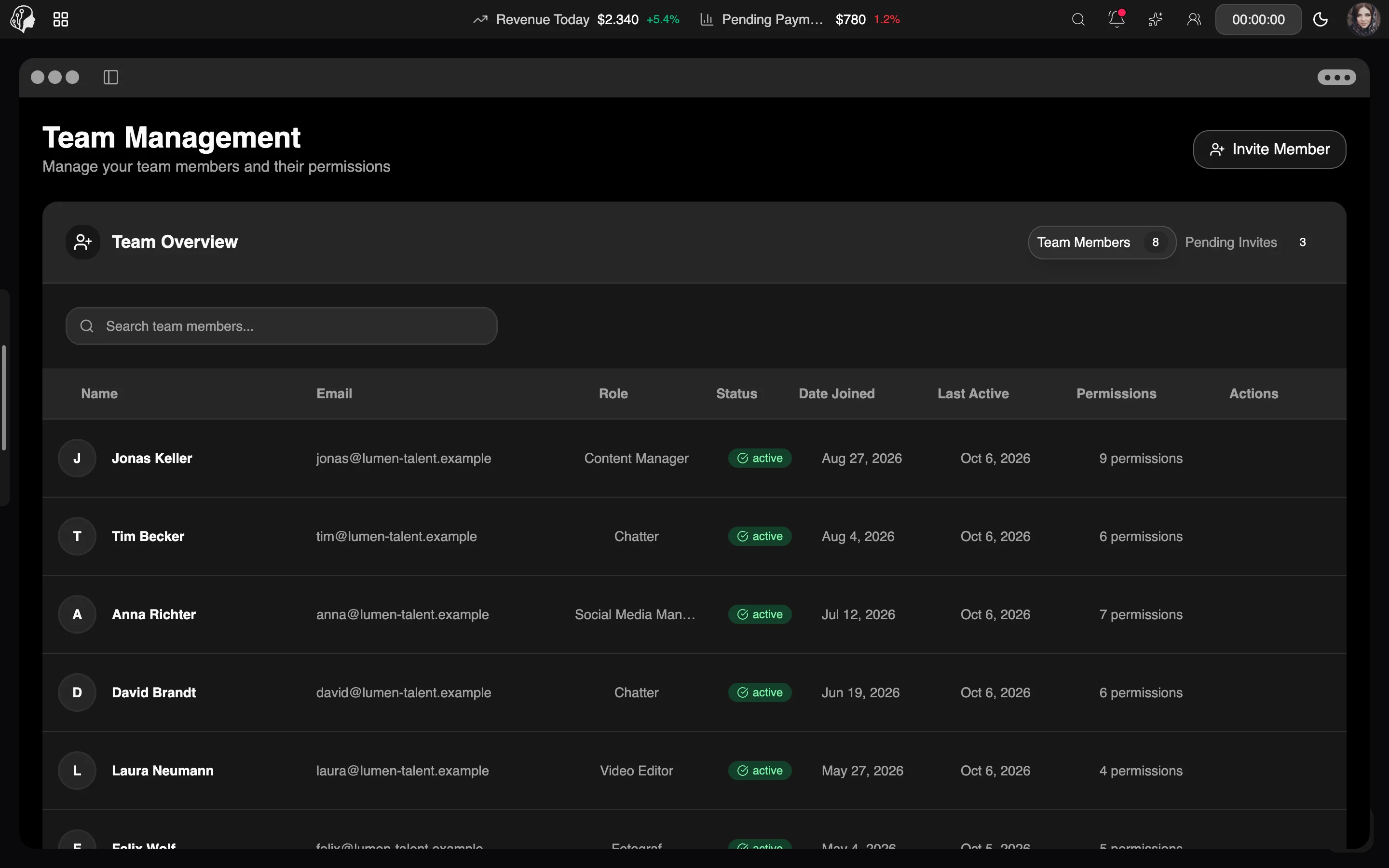Click the search icon in top bar

pos(1078,19)
